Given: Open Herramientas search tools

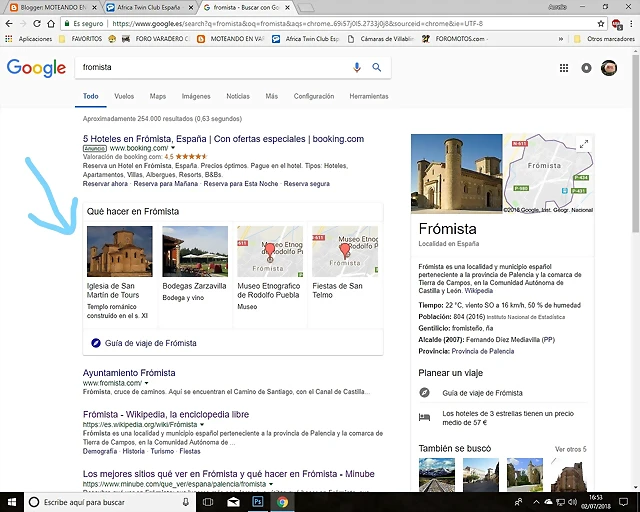Looking at the screenshot, I should click(369, 96).
